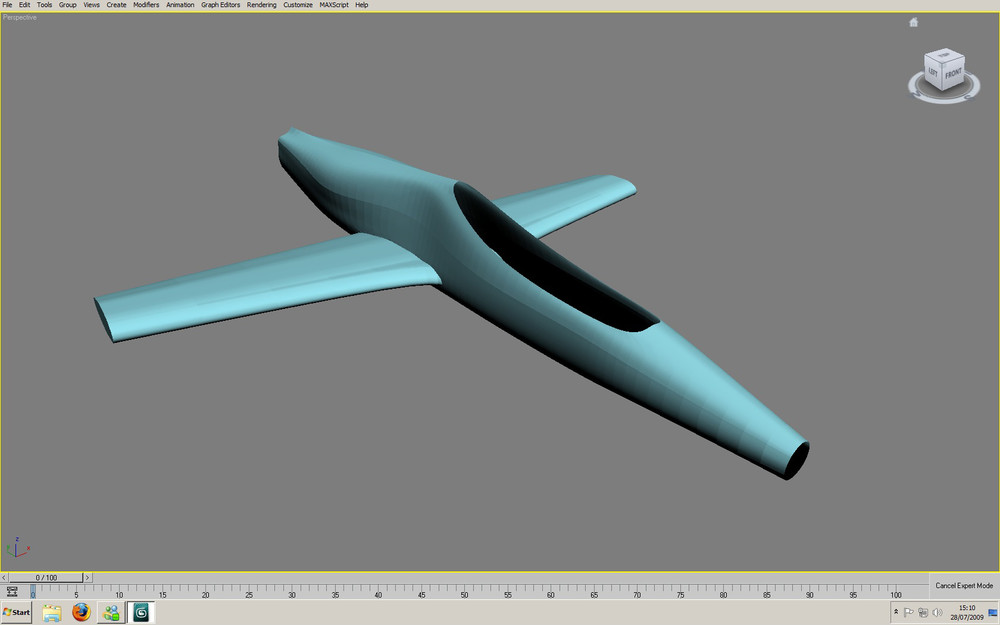Open the Tools menu
The width and height of the screenshot is (1000, 625).
[x=45, y=4]
